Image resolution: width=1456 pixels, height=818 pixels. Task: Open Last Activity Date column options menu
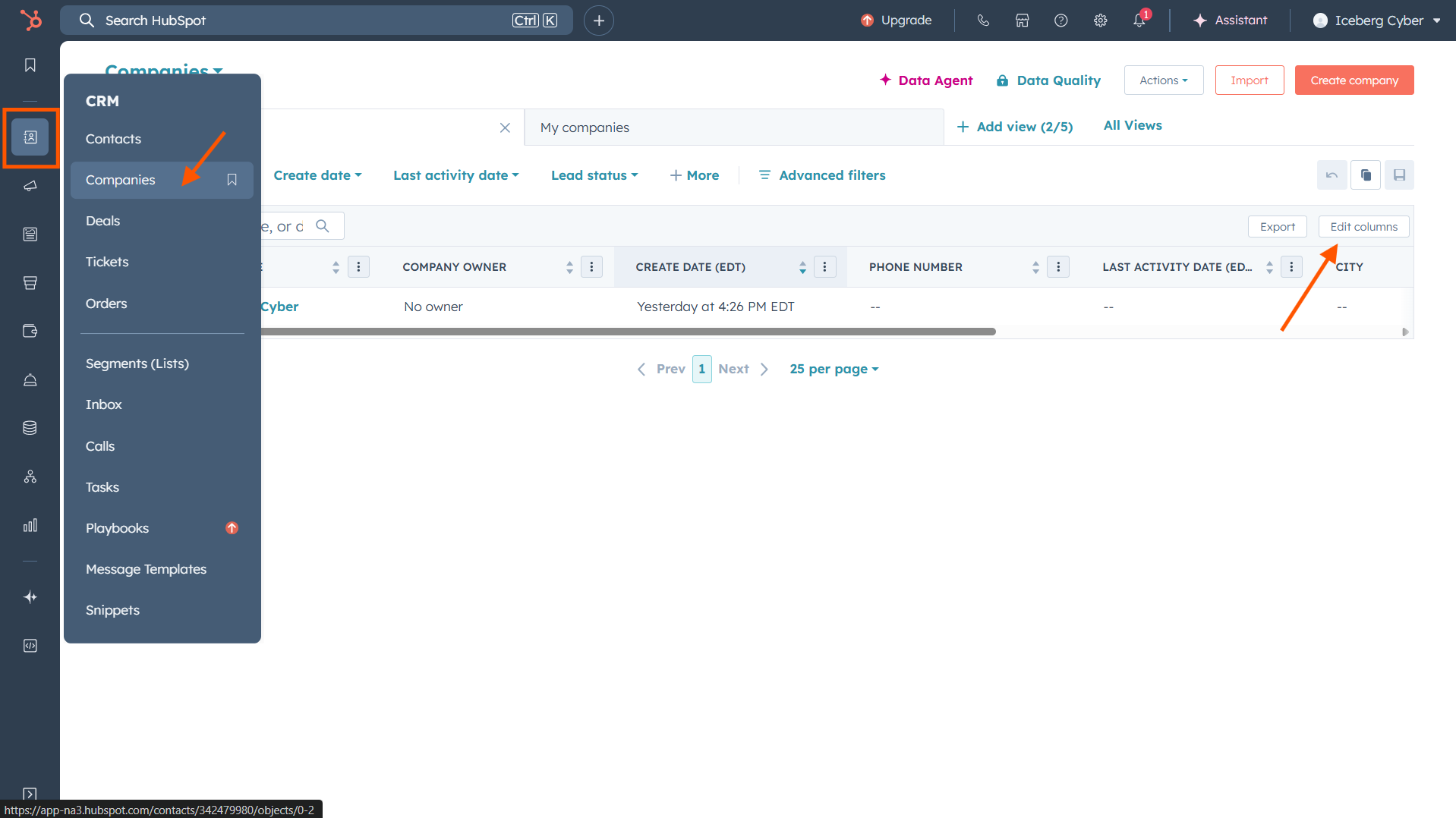point(1291,266)
